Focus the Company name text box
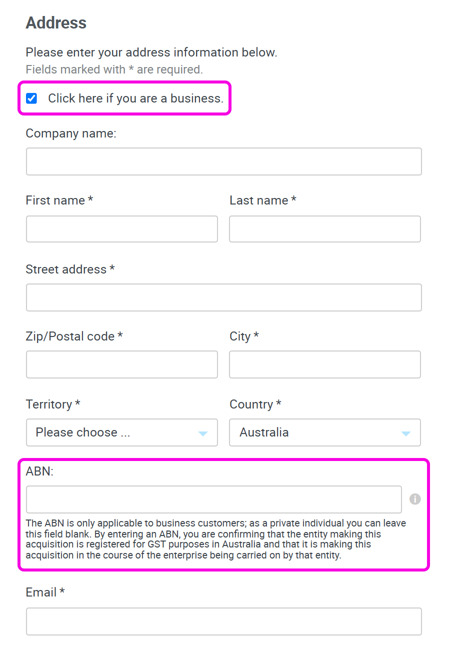 click(x=224, y=162)
